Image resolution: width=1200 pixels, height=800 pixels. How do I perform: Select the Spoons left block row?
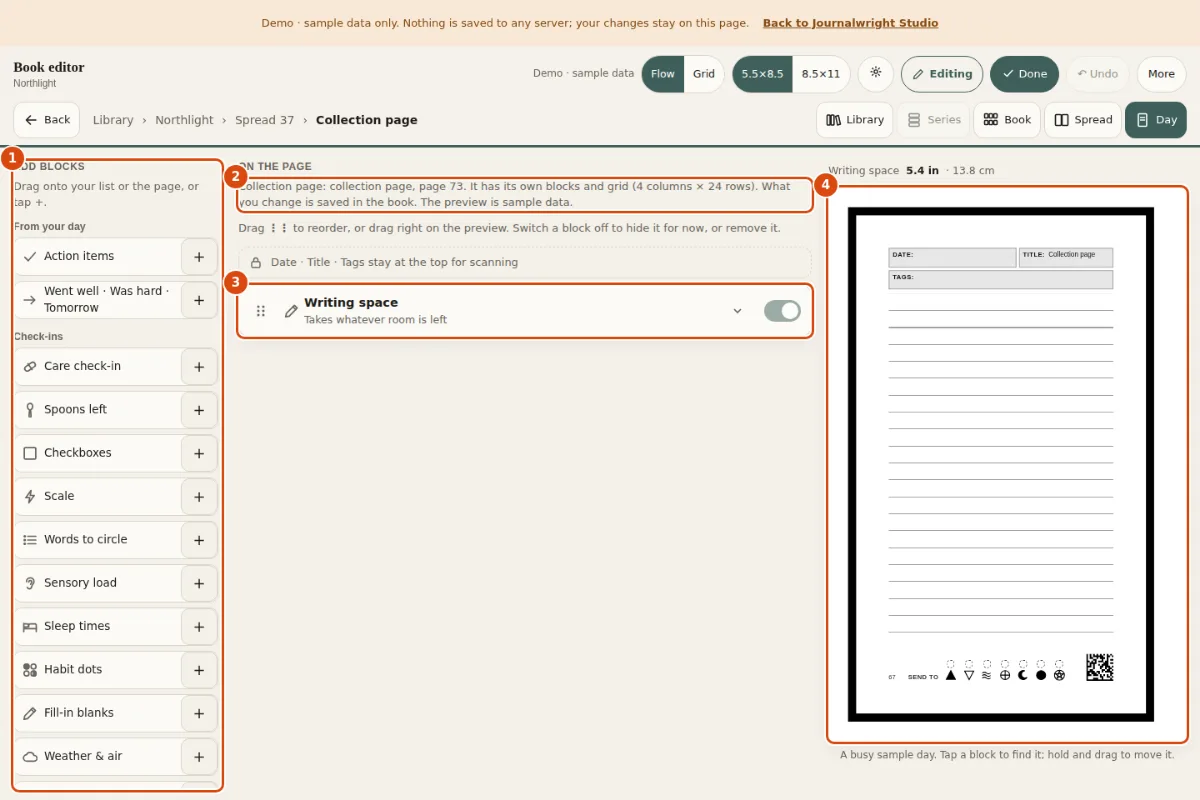(98, 409)
